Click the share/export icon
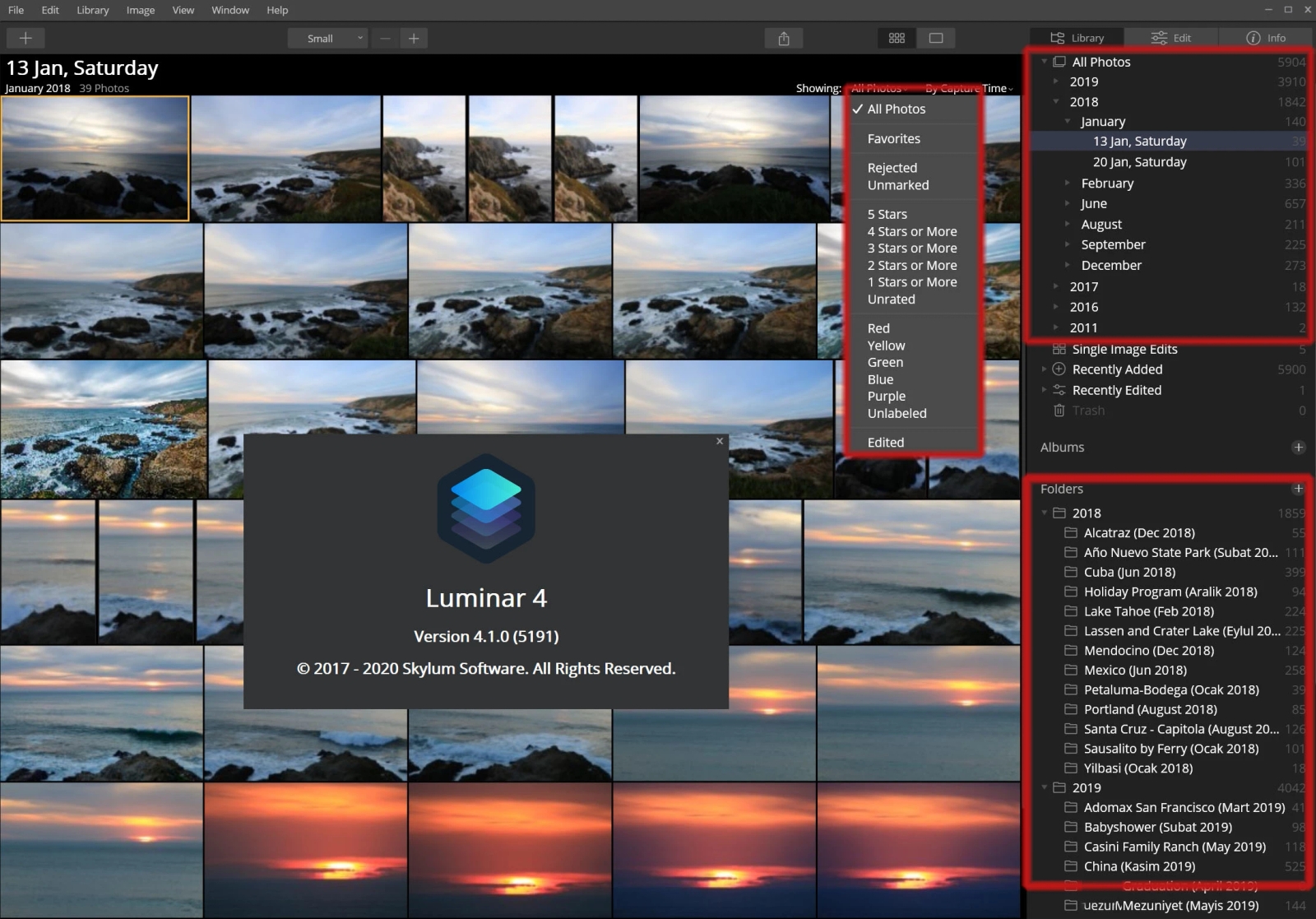This screenshot has width=1316, height=919. (x=784, y=38)
